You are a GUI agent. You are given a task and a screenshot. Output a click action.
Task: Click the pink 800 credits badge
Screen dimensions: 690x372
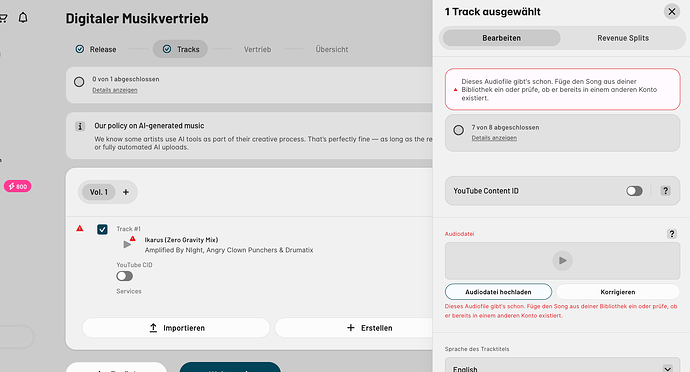point(18,186)
